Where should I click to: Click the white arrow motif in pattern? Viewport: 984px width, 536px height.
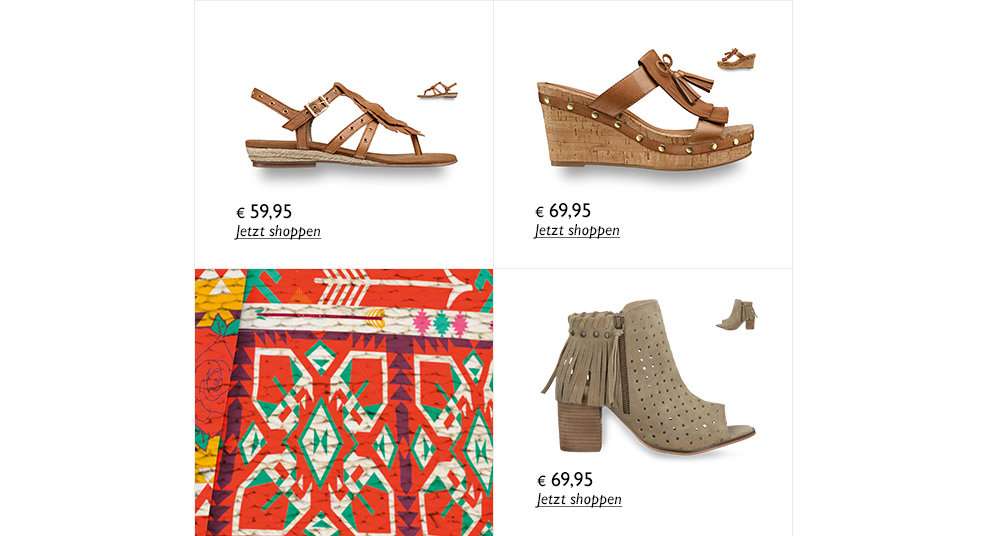(x=392, y=285)
